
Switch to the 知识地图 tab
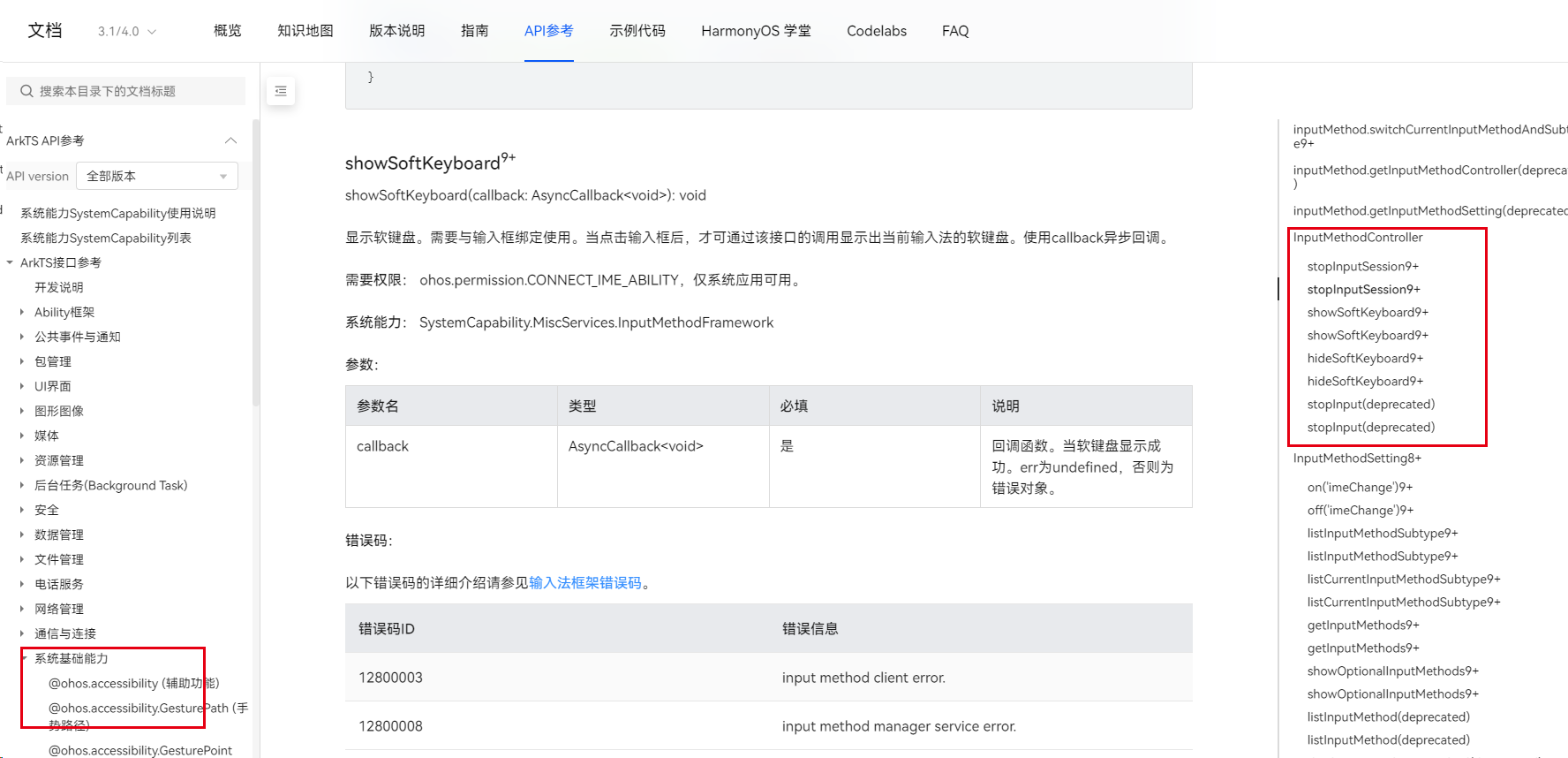[x=305, y=31]
